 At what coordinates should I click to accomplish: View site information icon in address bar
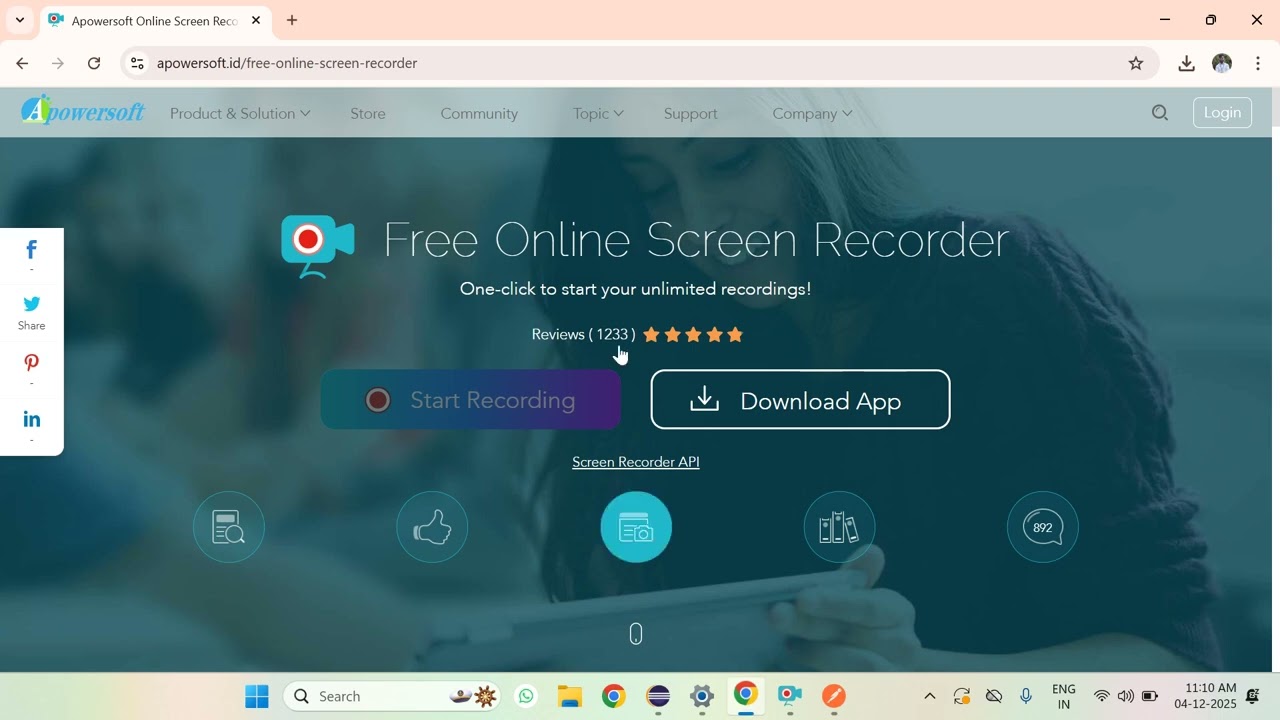click(x=138, y=63)
